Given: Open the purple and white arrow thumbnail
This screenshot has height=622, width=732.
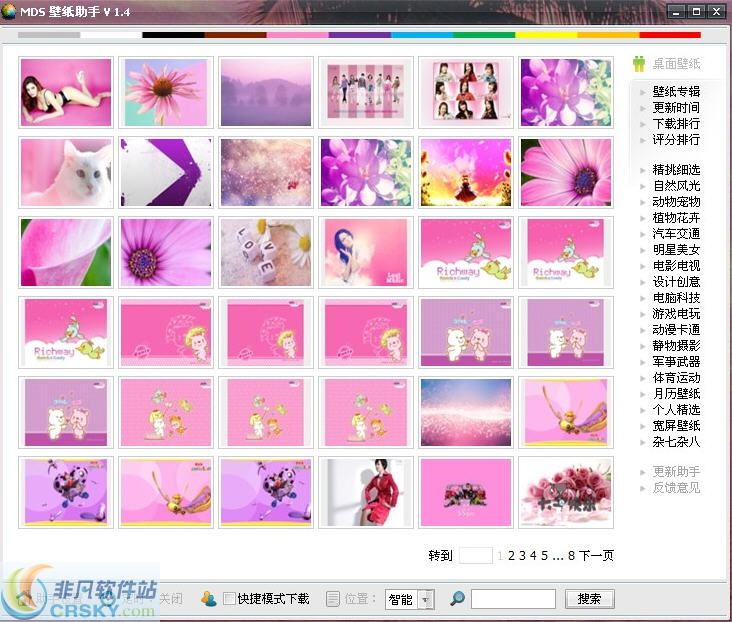Looking at the screenshot, I should click(166, 172).
